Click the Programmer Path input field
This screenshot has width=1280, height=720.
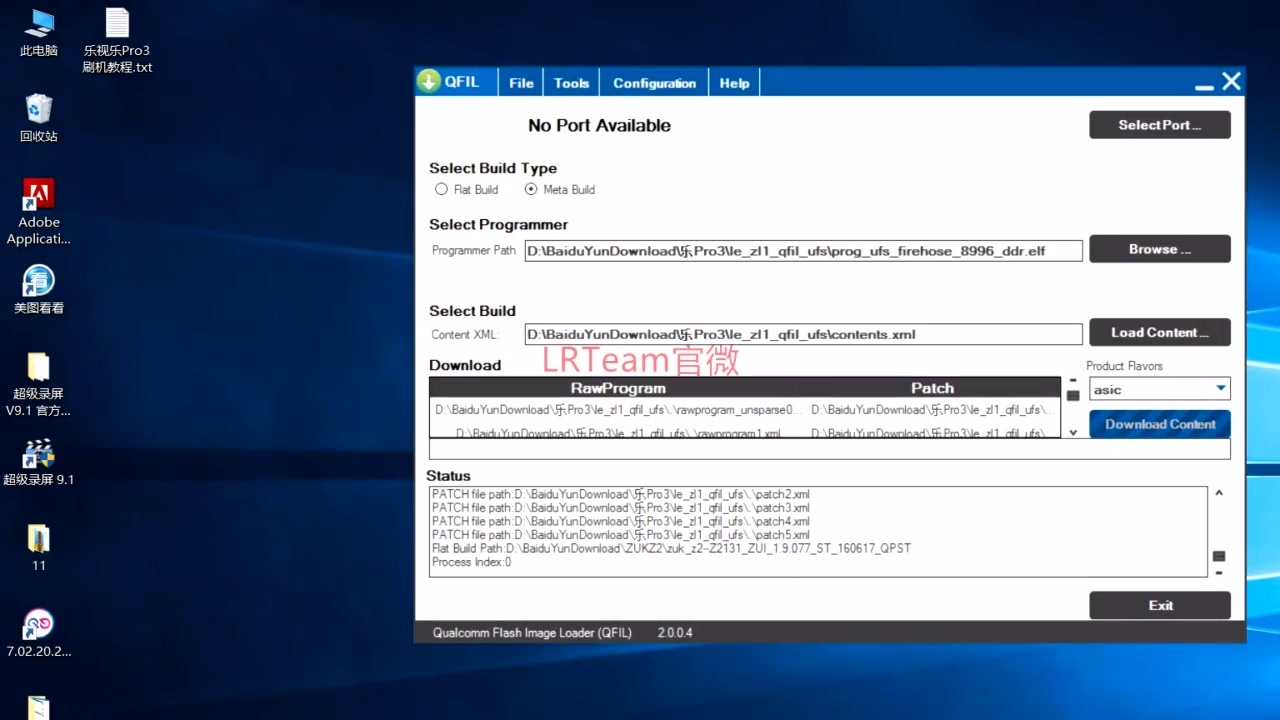[x=804, y=250]
